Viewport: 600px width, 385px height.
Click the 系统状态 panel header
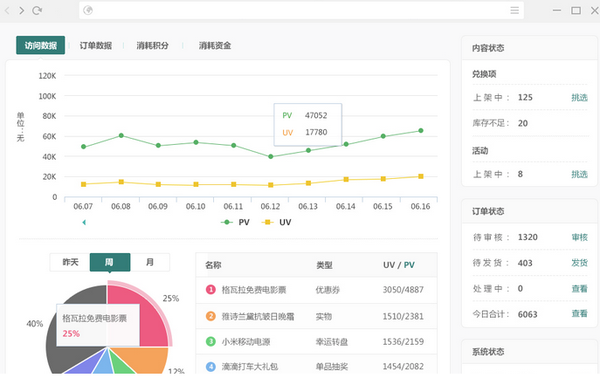[530, 352]
